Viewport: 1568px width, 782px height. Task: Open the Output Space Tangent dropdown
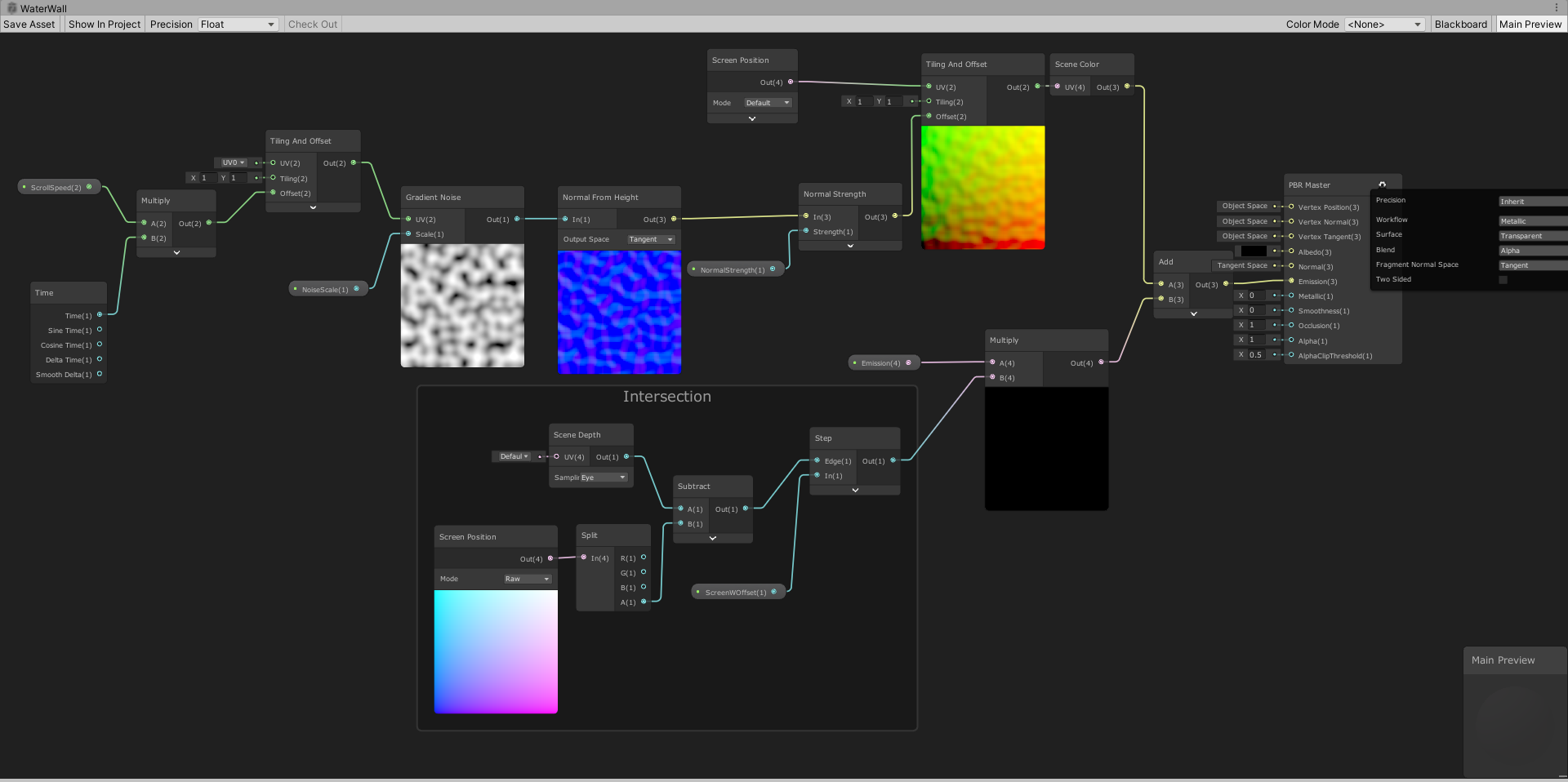coord(651,239)
